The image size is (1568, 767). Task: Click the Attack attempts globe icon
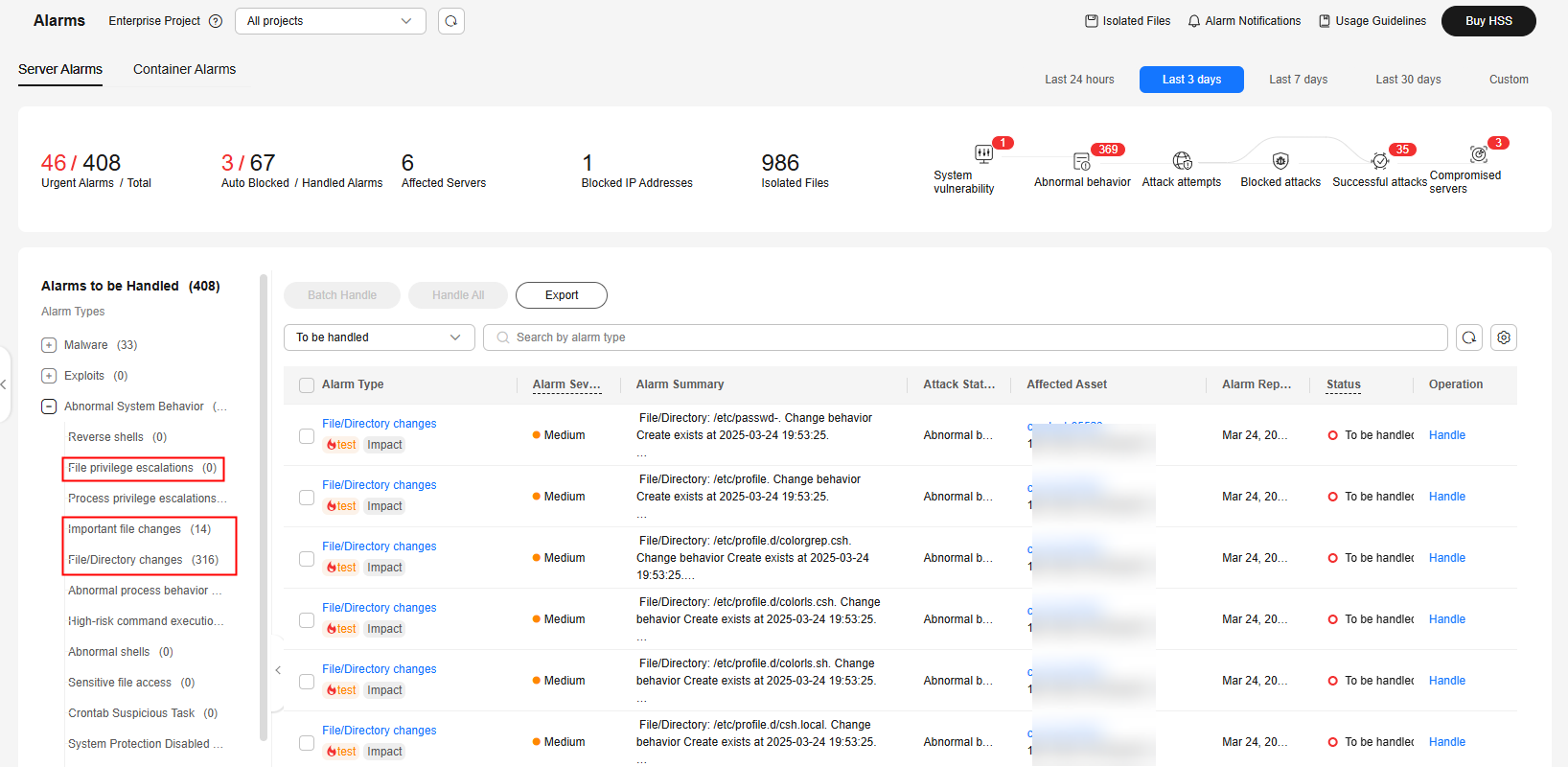point(1182,160)
